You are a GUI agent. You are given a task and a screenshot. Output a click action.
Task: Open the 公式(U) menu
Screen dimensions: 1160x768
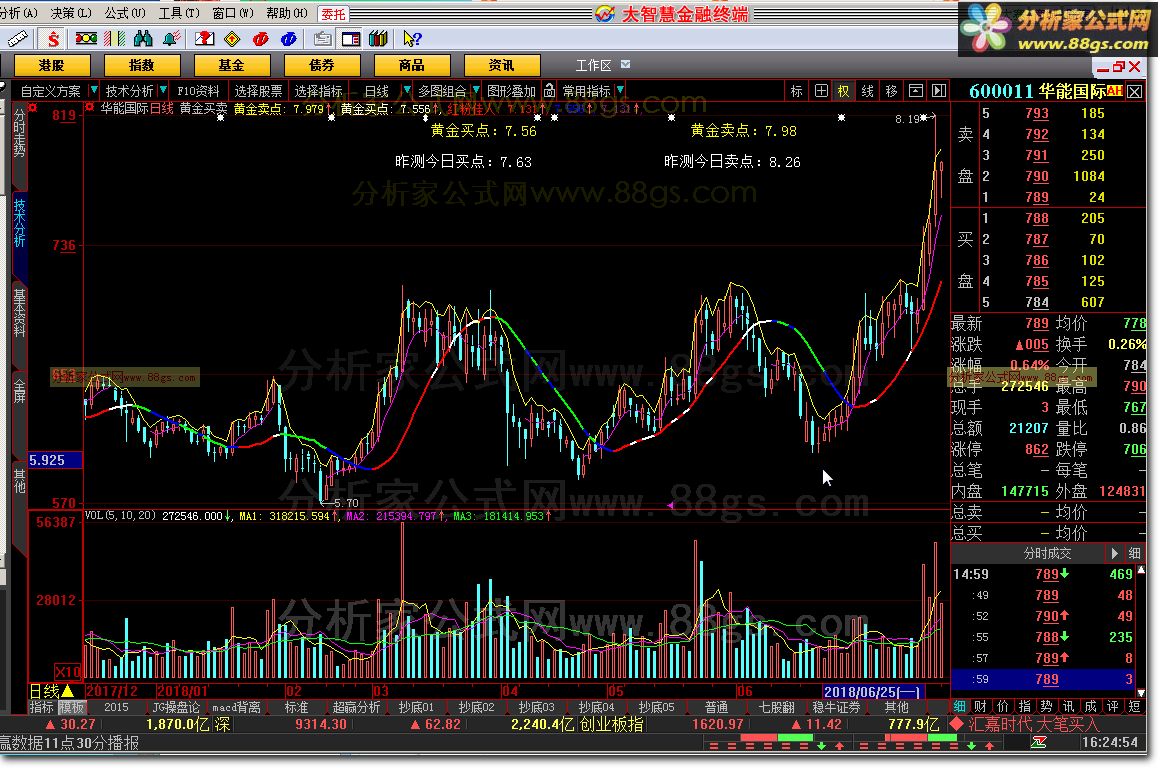pyautogui.click(x=125, y=13)
